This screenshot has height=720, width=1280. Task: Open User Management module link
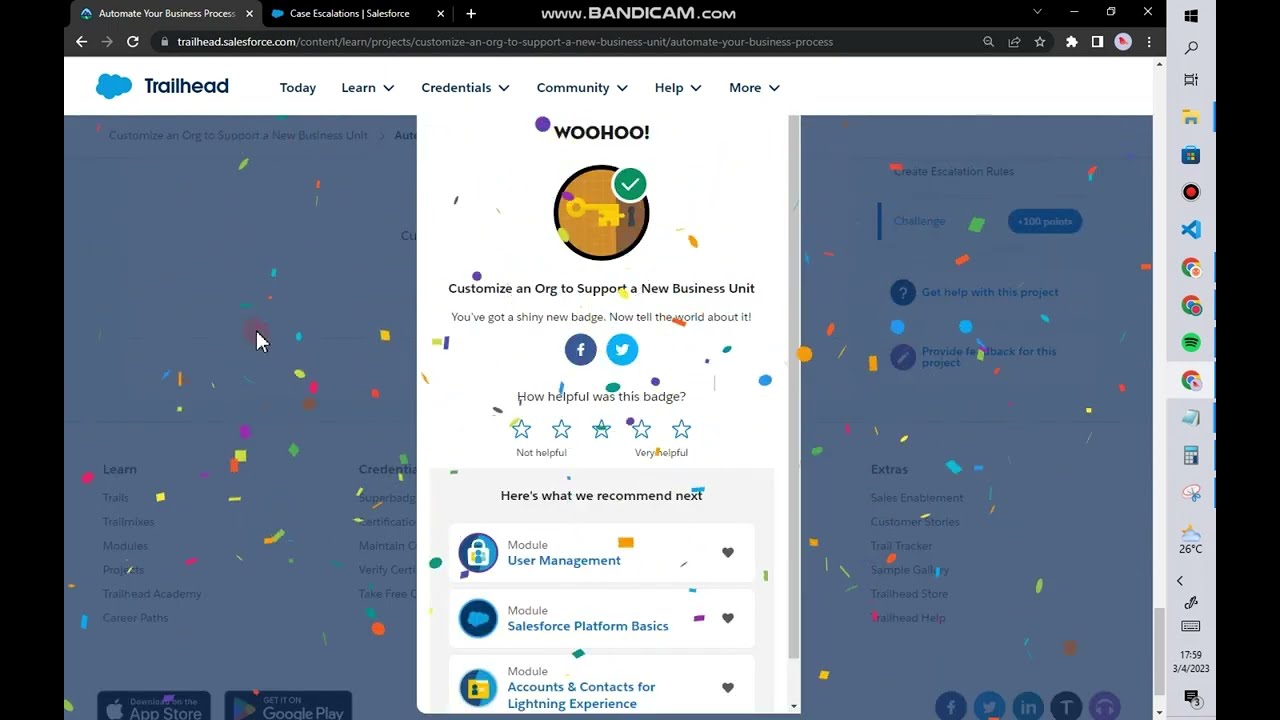(564, 560)
